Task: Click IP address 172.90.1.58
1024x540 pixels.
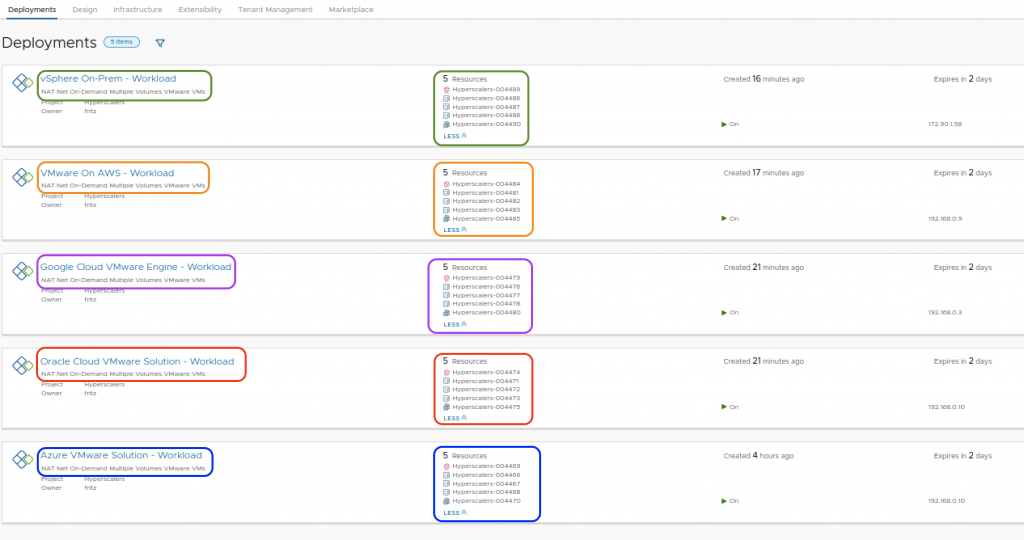Action: coord(945,124)
